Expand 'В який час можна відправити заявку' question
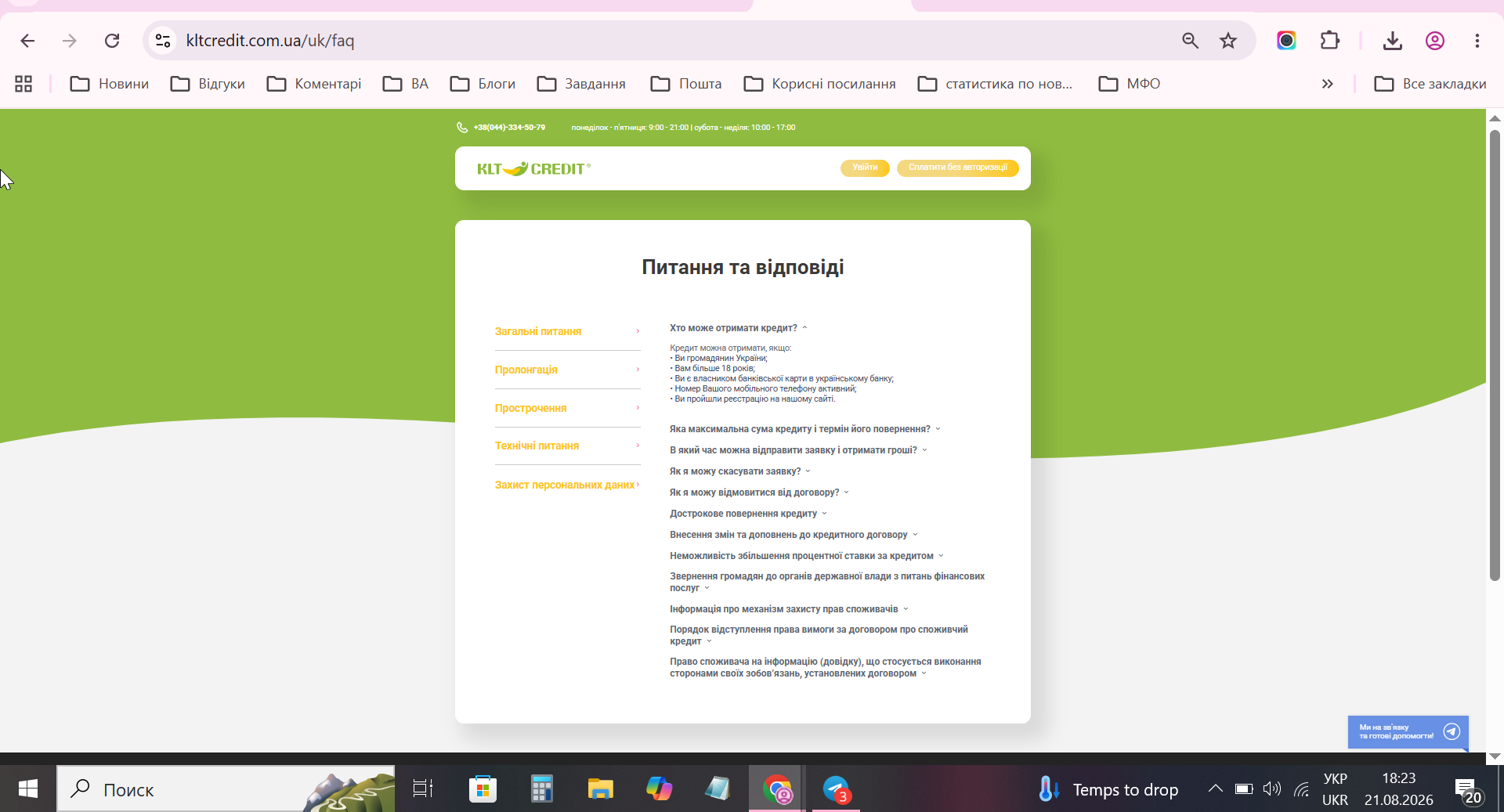Screen dimensions: 1504x812 (799, 450)
